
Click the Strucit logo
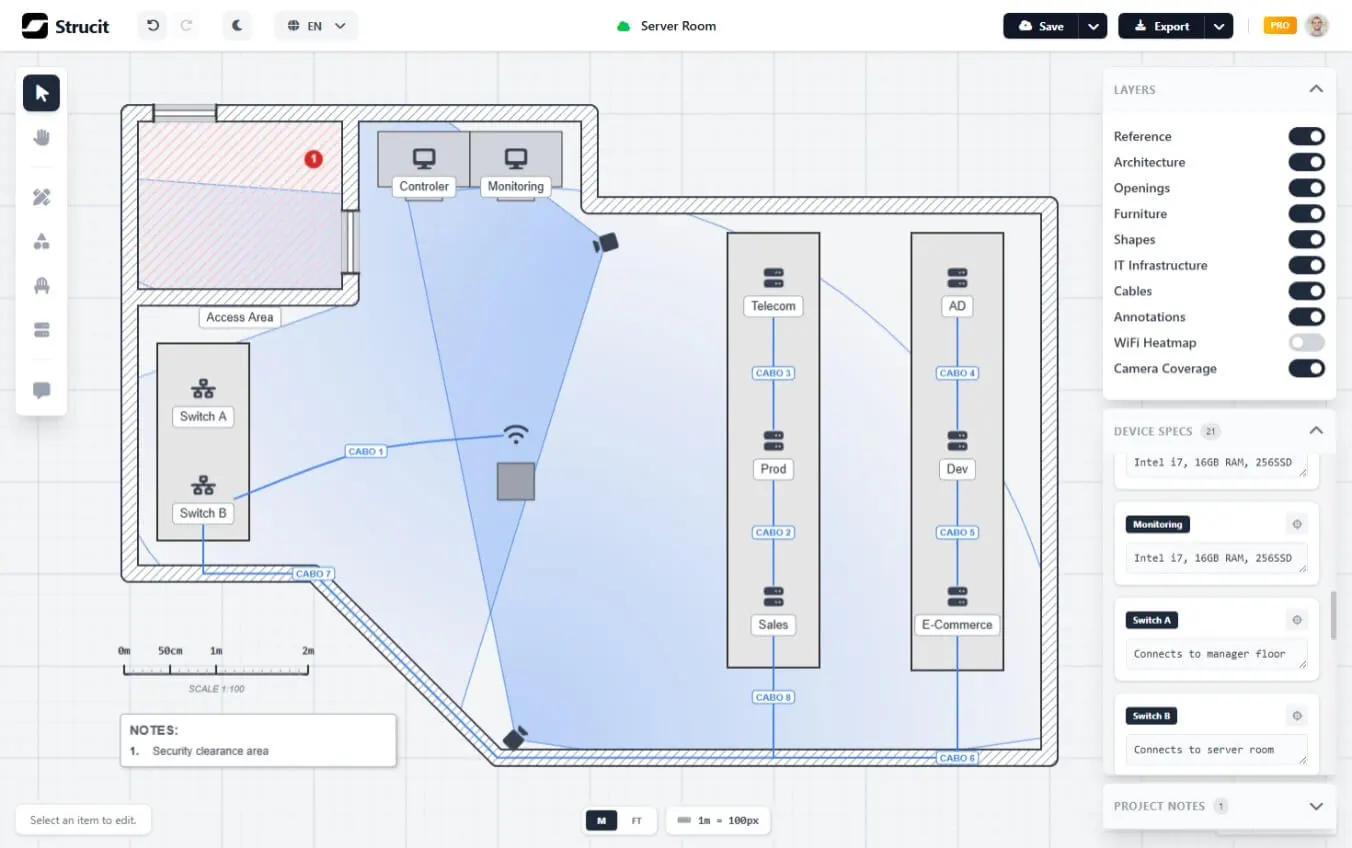coord(66,26)
